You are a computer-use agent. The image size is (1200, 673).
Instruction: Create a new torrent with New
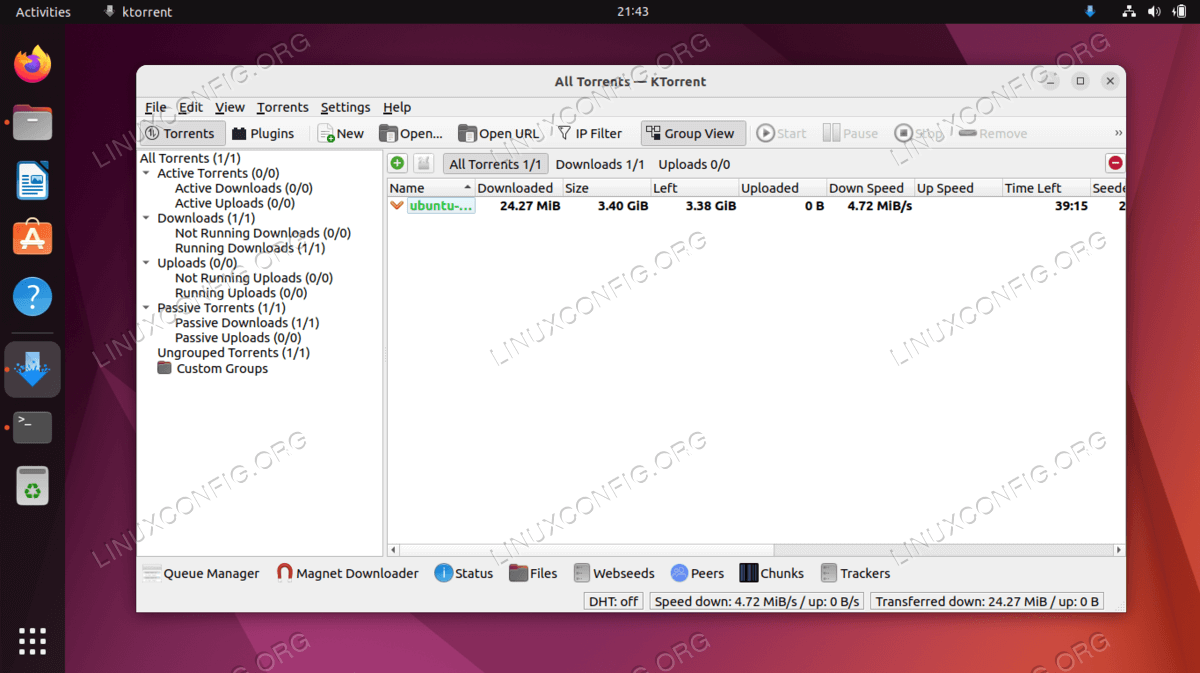341,133
